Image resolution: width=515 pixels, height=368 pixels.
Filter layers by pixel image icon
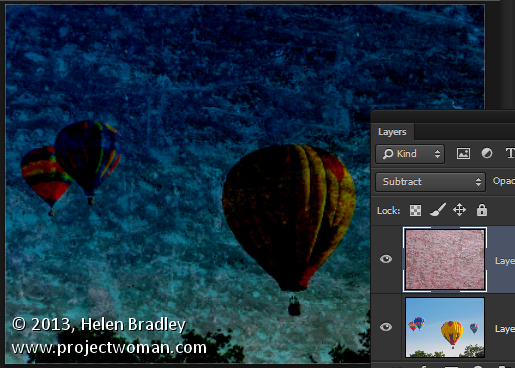click(463, 154)
